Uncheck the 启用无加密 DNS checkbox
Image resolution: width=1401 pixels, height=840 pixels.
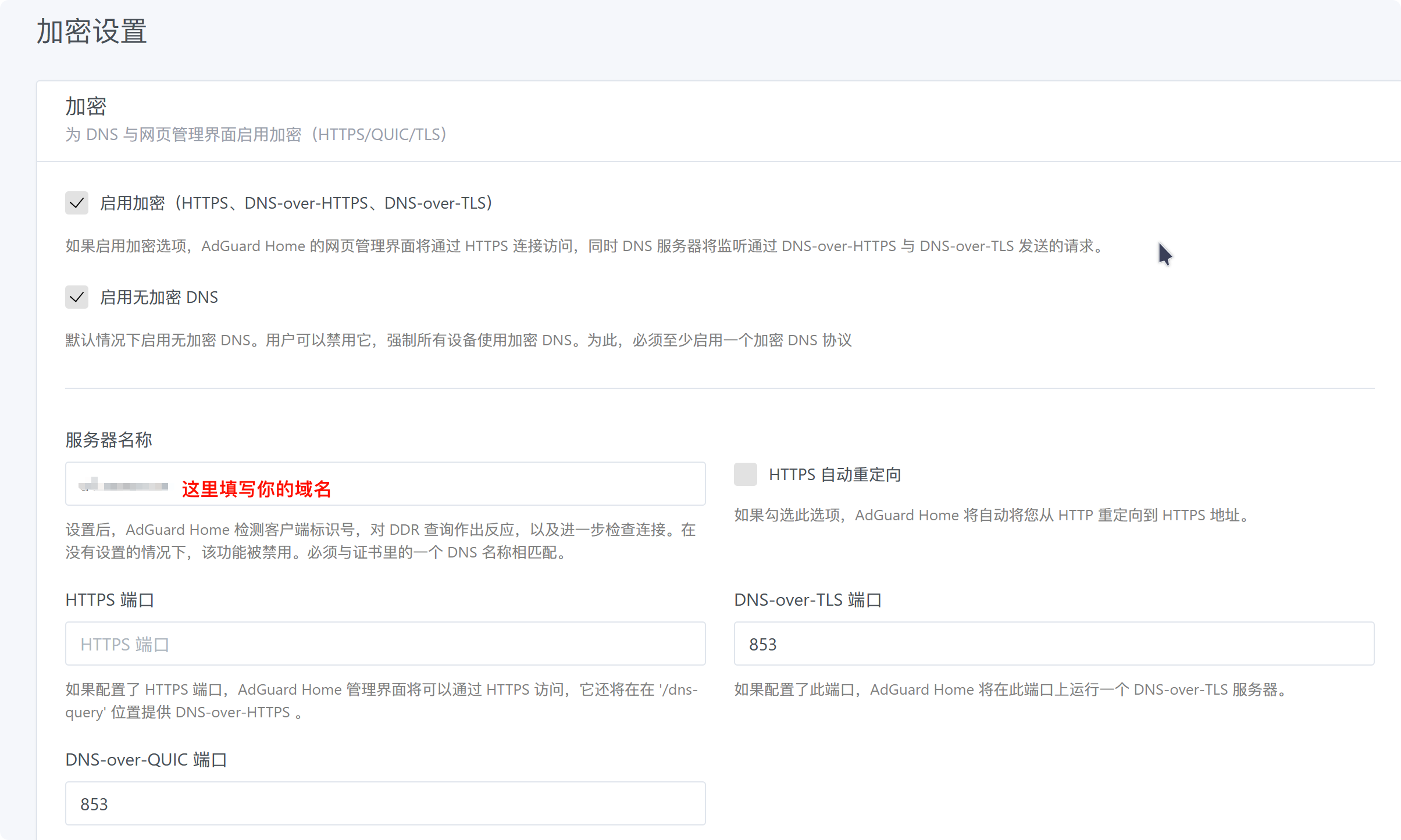77,297
